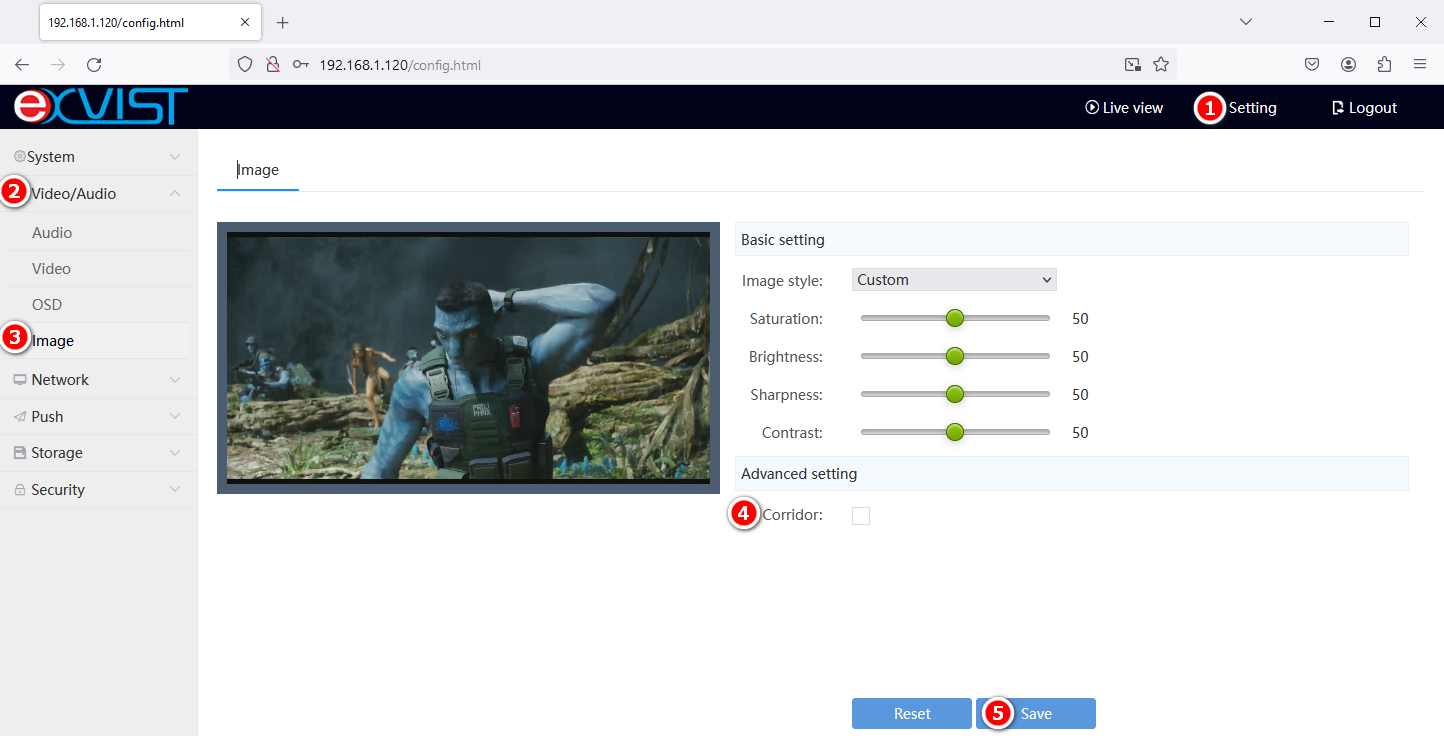Expand the Network section

coord(98,380)
